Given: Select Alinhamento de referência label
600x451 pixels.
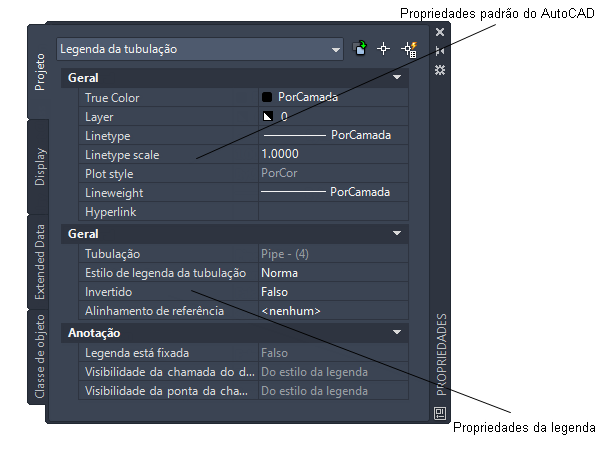Looking at the screenshot, I should click(154, 311).
